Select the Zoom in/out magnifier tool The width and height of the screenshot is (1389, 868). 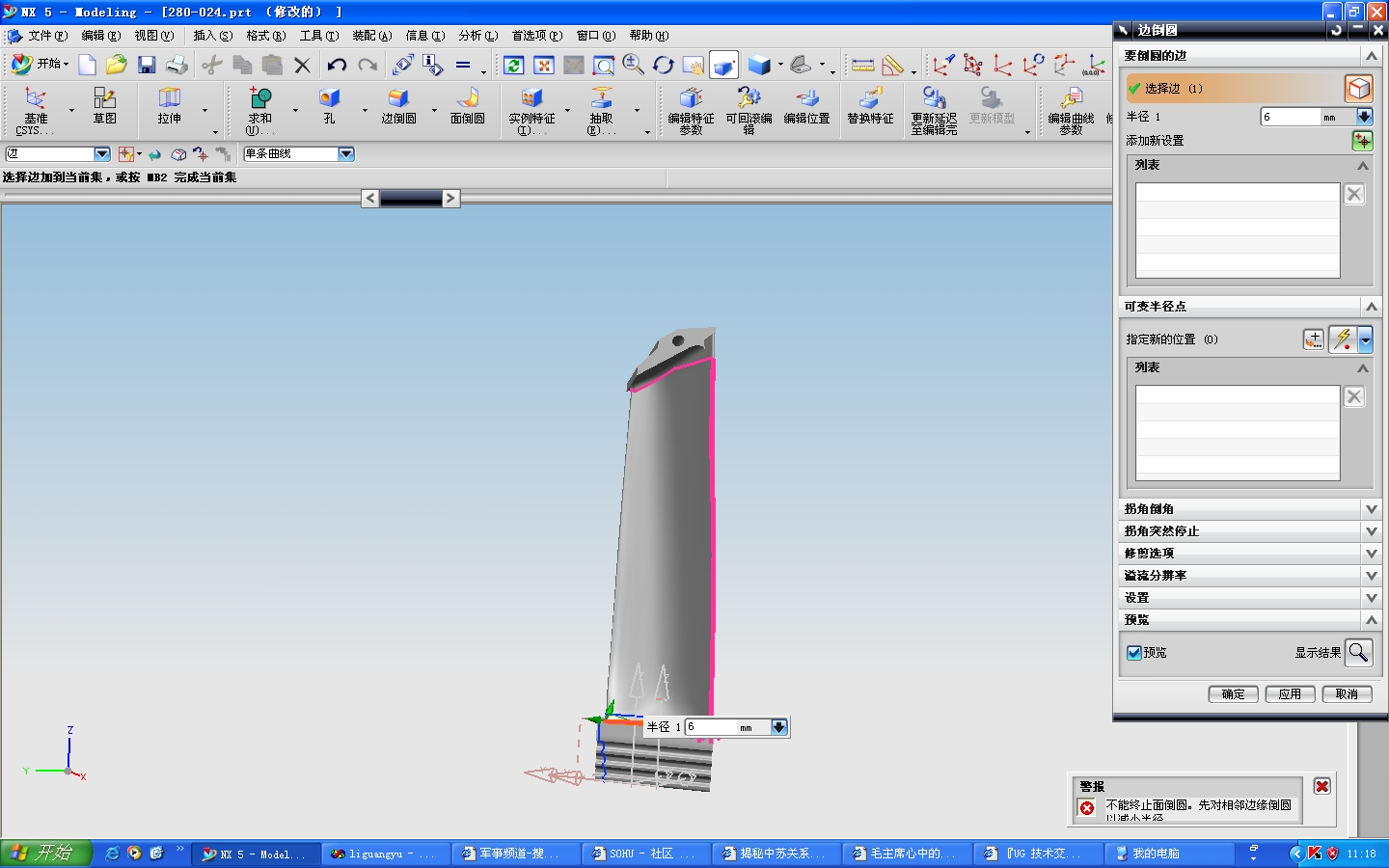coord(634,65)
